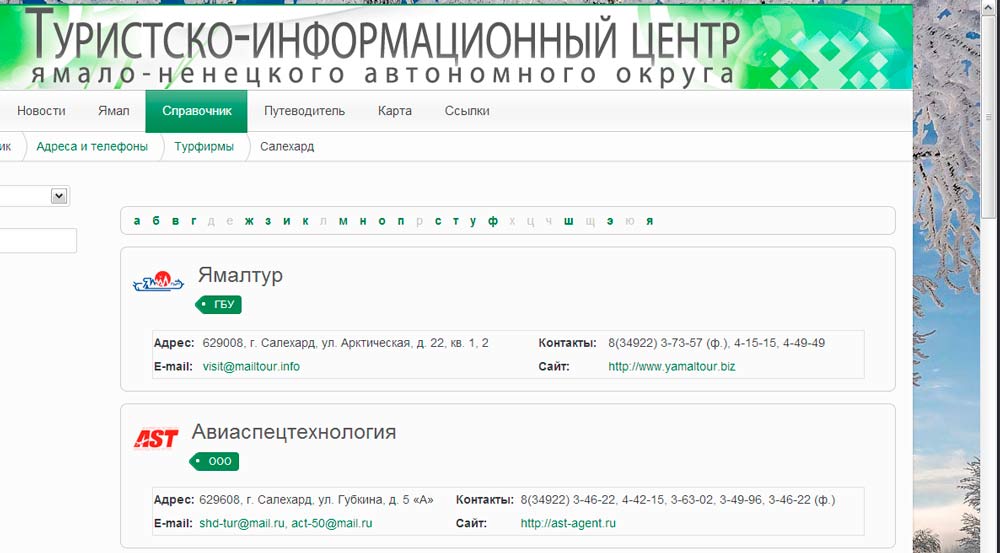Filter list by letter а
This screenshot has width=1000, height=553.
point(137,221)
